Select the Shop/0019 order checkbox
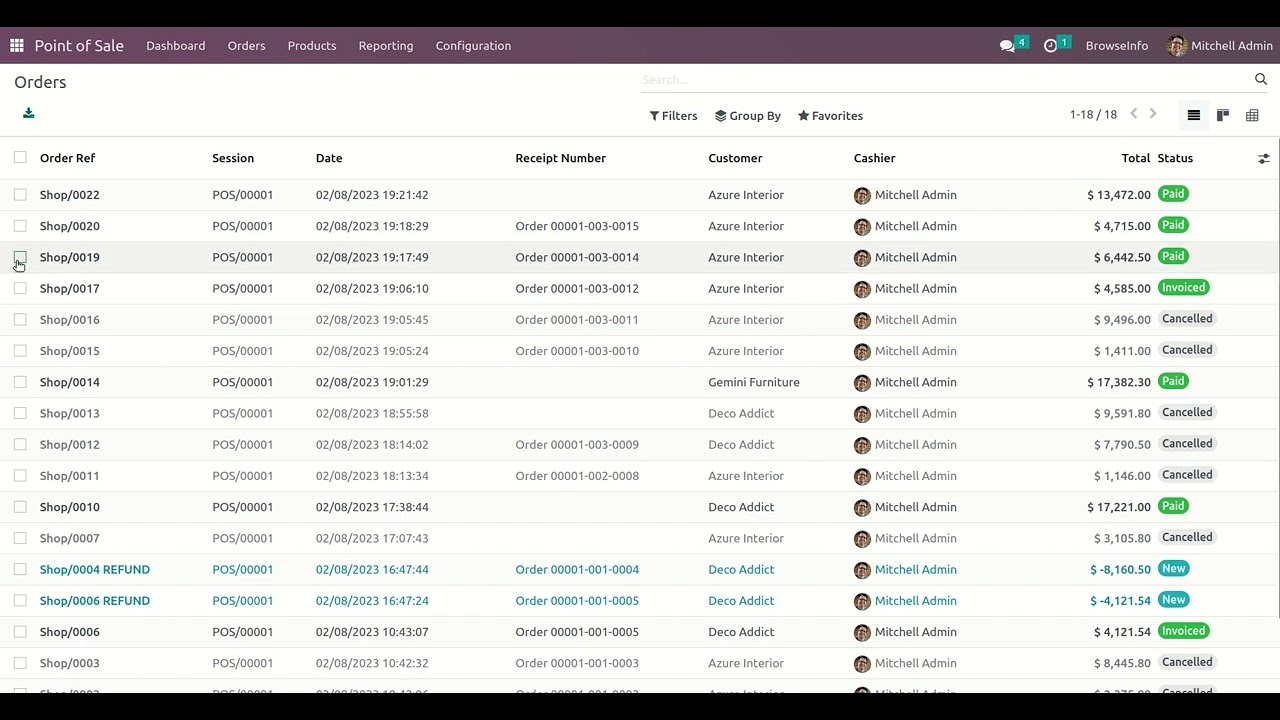 click(x=20, y=257)
